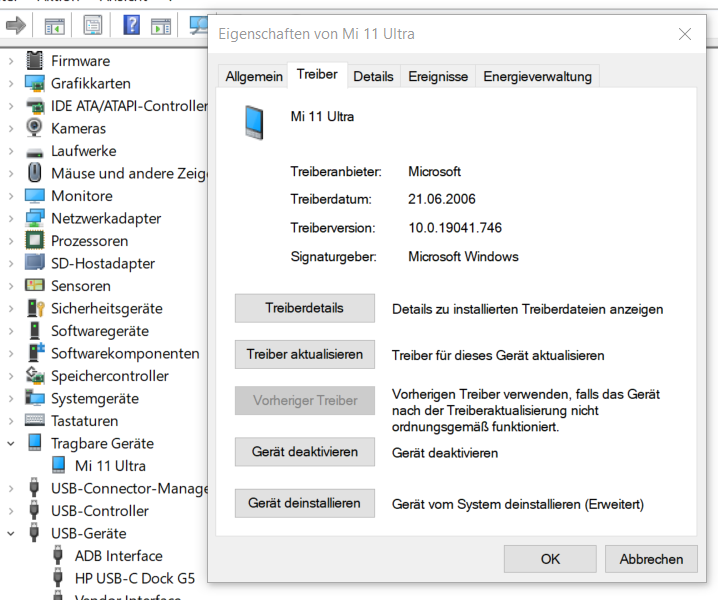
Task: Click driver version value 10.0.19041.746
Action: [455, 228]
